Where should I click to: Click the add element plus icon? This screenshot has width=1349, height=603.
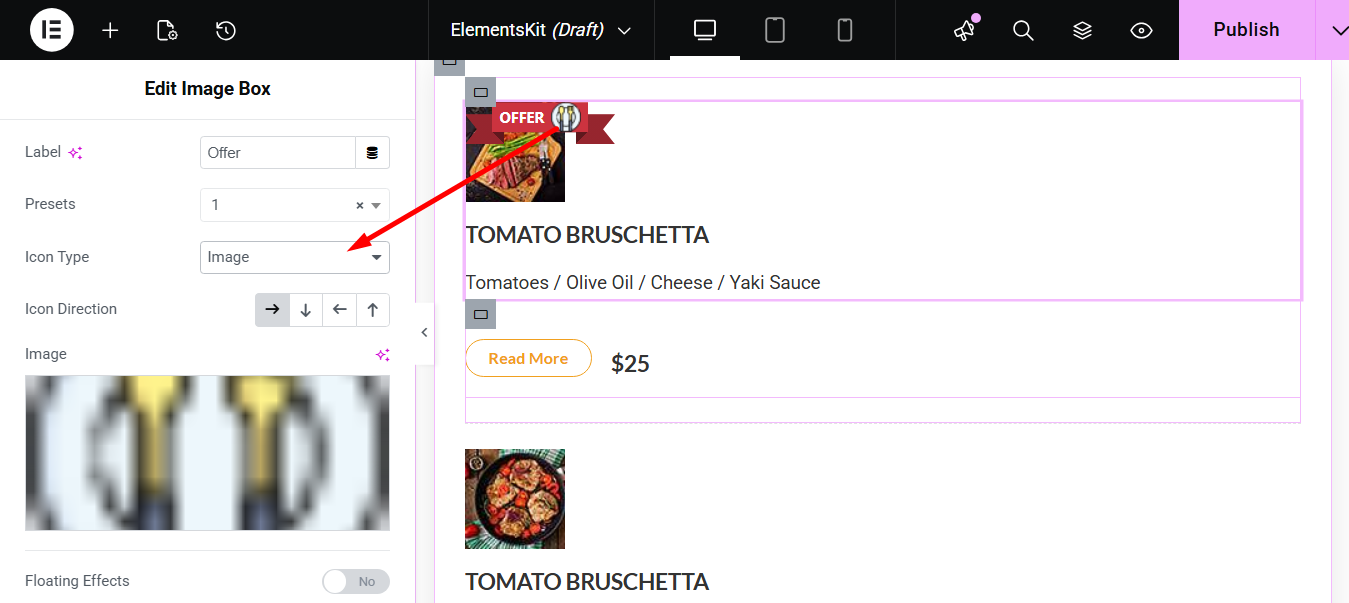[110, 30]
